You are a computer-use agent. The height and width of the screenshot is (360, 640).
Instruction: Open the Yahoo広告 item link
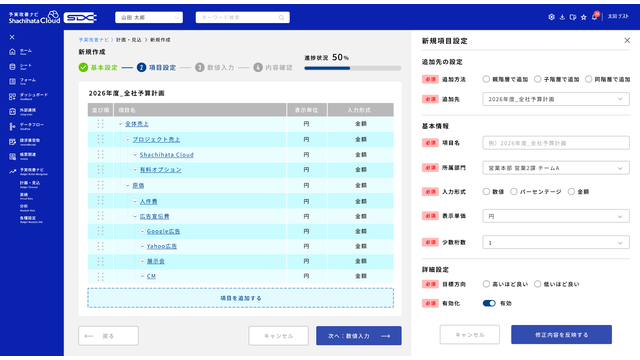pyautogui.click(x=162, y=246)
